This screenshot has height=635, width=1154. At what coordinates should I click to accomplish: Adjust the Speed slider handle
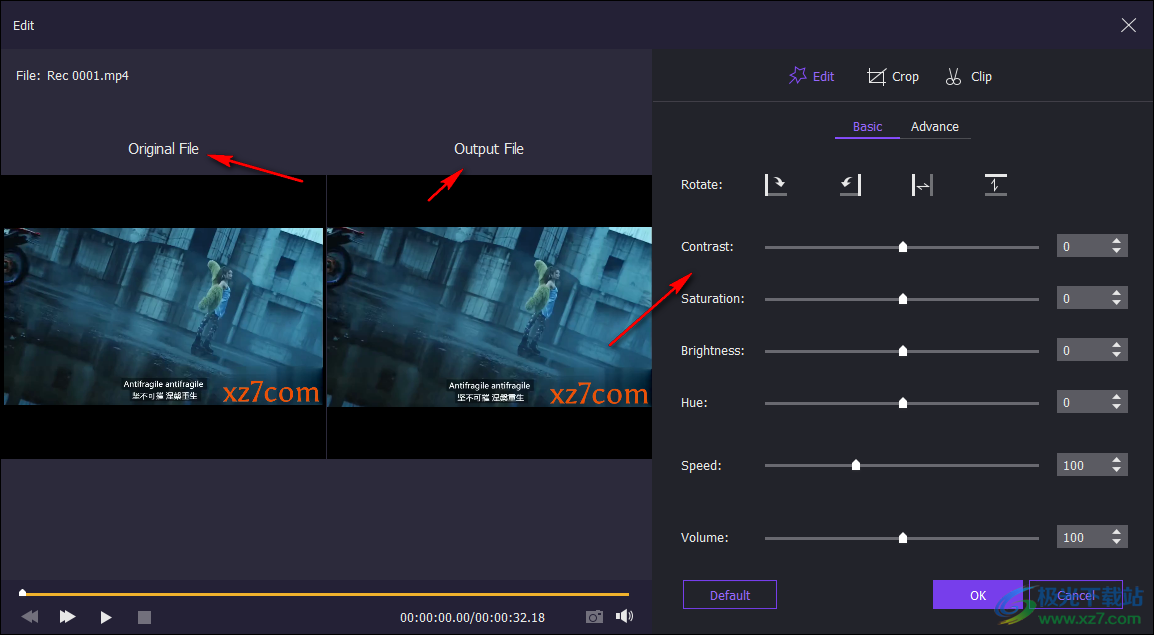pos(856,466)
